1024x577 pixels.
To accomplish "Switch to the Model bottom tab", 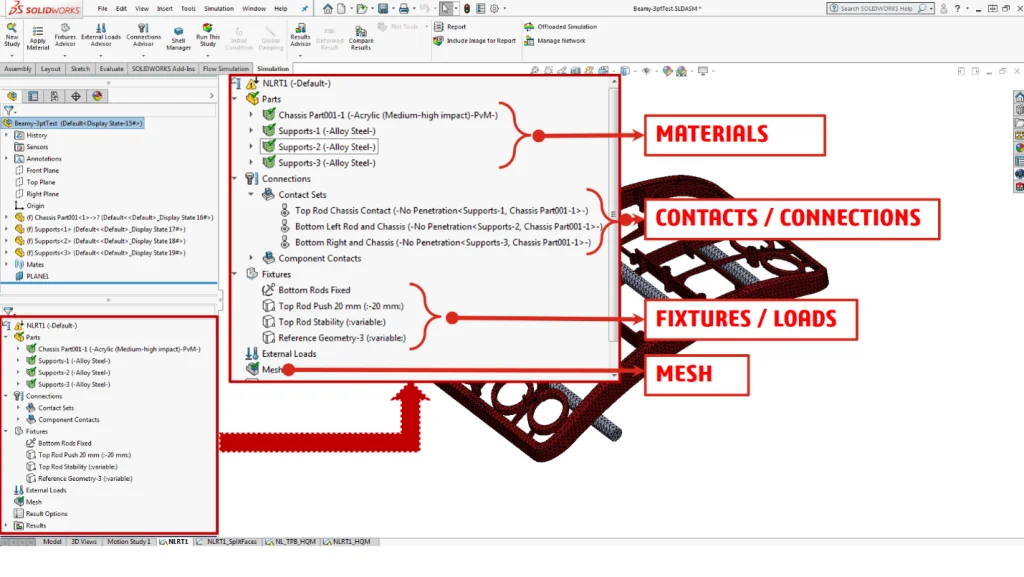I will tap(52, 542).
